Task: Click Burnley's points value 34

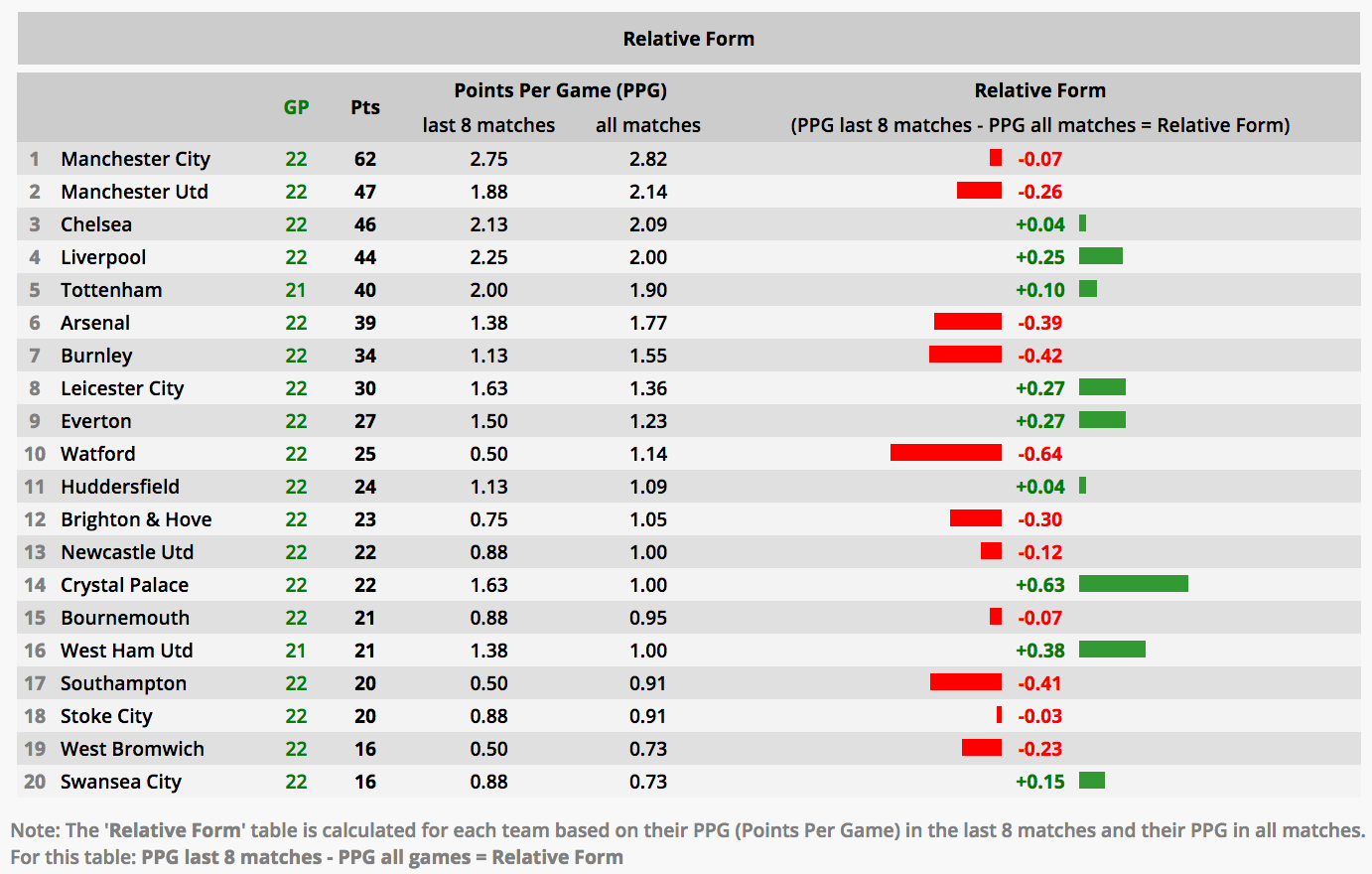Action: [365, 356]
